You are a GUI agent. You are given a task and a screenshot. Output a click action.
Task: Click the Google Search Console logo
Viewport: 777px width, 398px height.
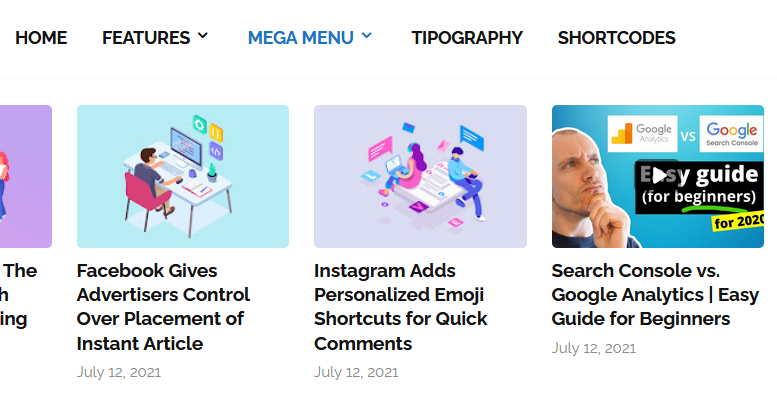[731, 133]
